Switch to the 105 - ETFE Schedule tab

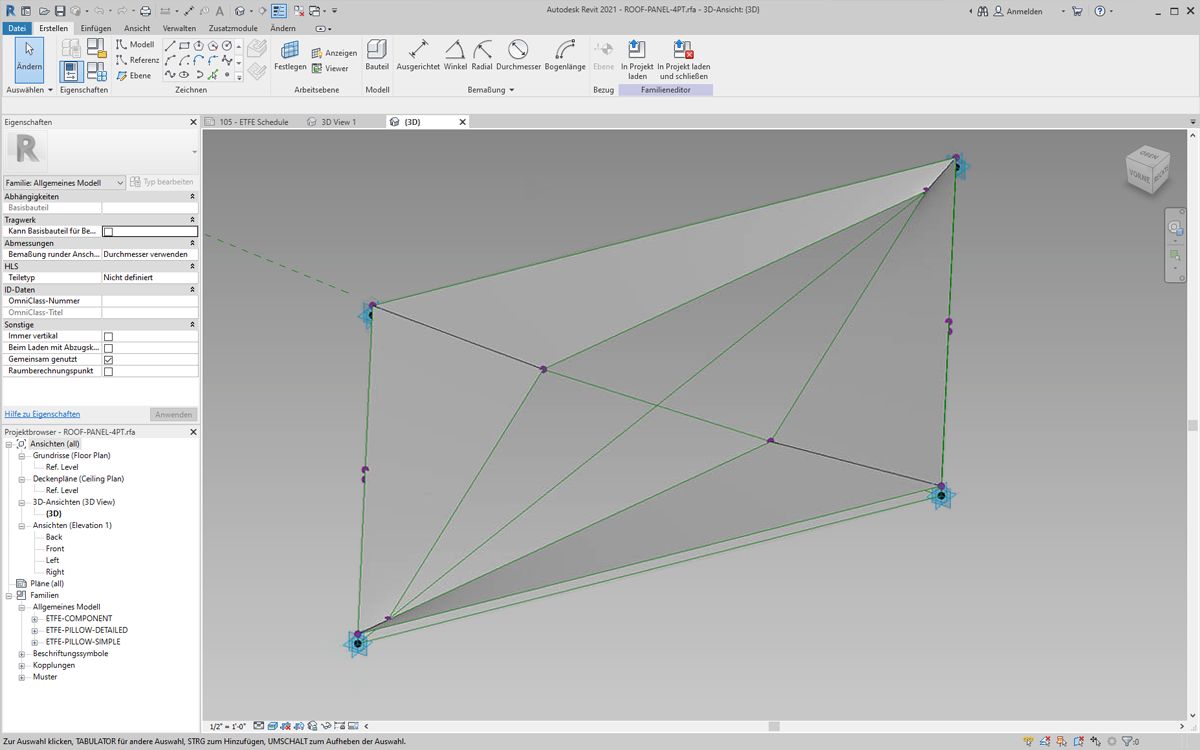point(254,122)
